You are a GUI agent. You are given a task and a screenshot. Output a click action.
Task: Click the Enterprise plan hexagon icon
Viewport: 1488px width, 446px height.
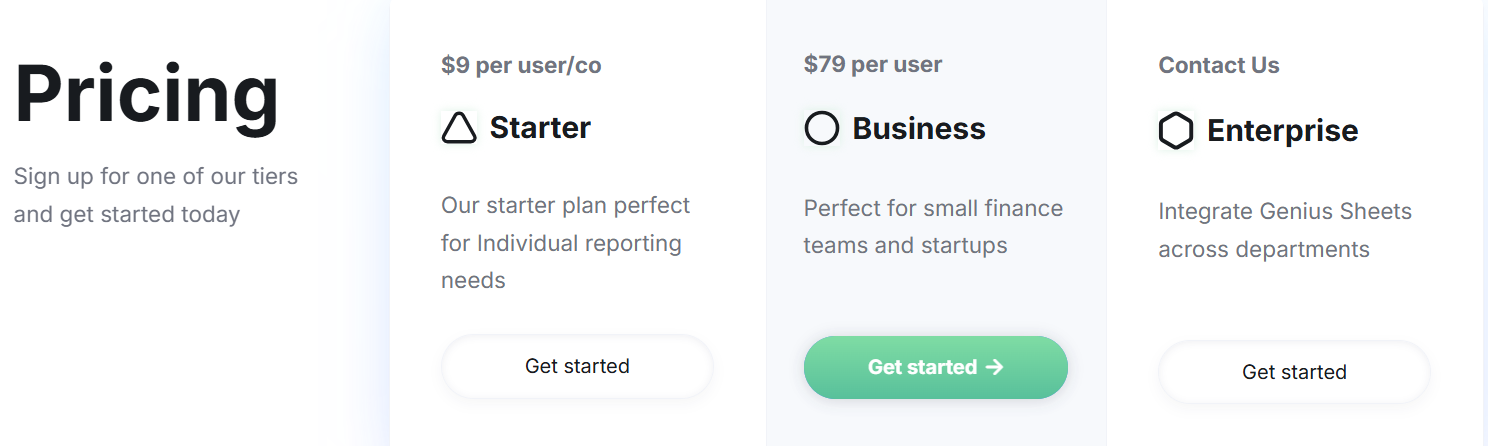[1176, 131]
